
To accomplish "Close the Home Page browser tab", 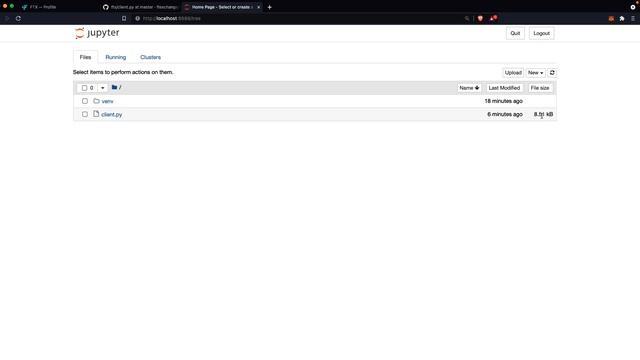I will [x=258, y=7].
